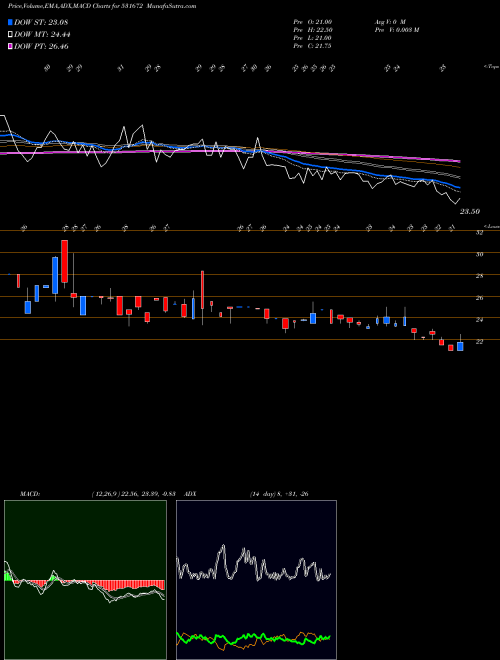Viewport: 500px width, 660px height.
Task: Click the 22 price axis label
Action: point(479,342)
